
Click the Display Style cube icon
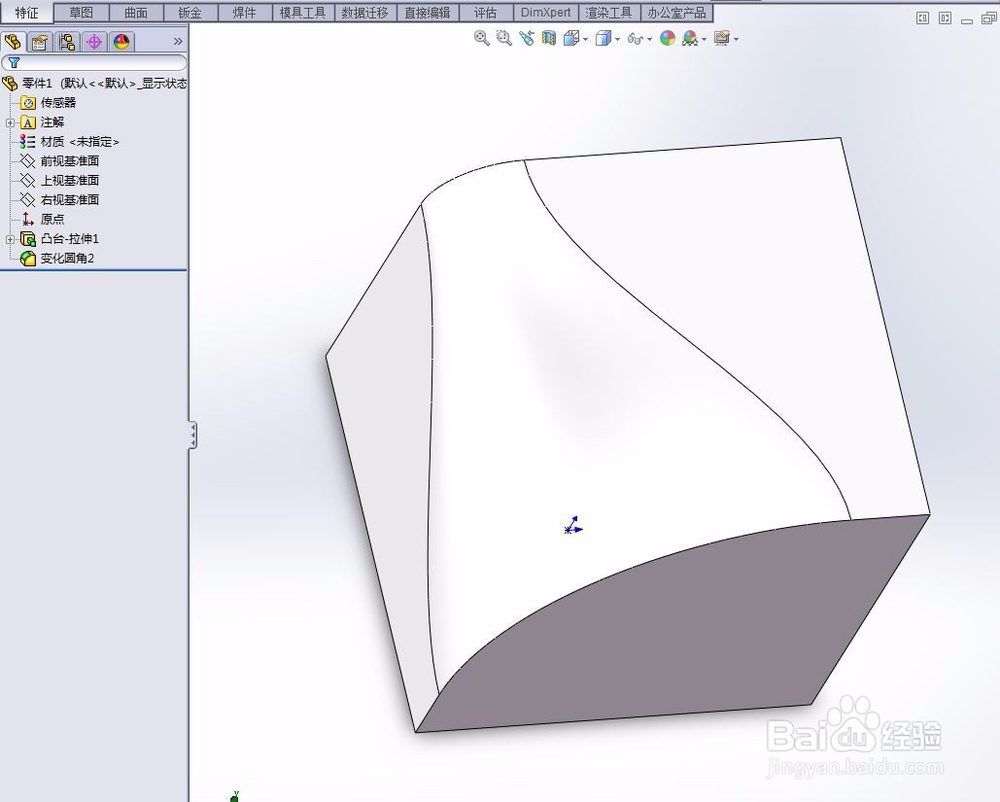[603, 38]
